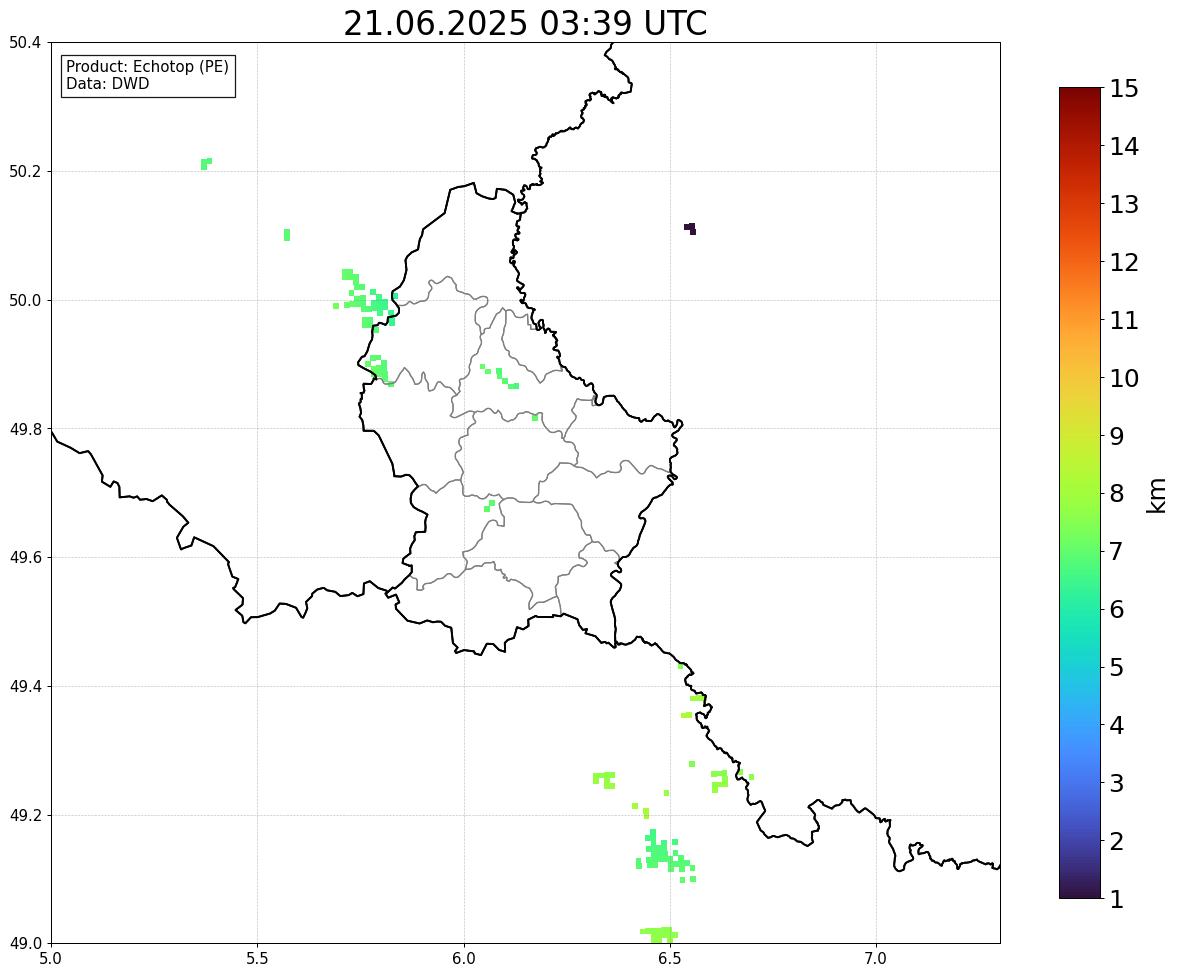Click the colorbar tick label 10
This screenshot has height=976, width=1178.
click(x=1124, y=378)
